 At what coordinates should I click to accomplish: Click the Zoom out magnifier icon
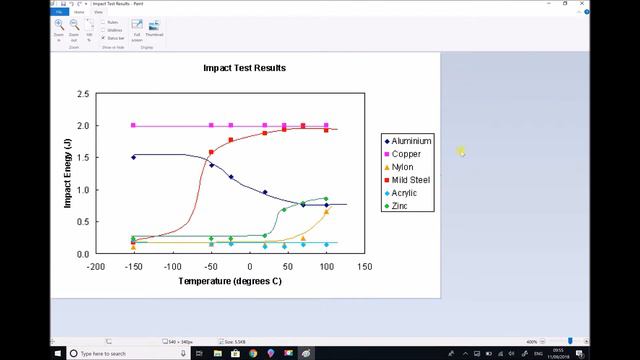(x=74, y=25)
